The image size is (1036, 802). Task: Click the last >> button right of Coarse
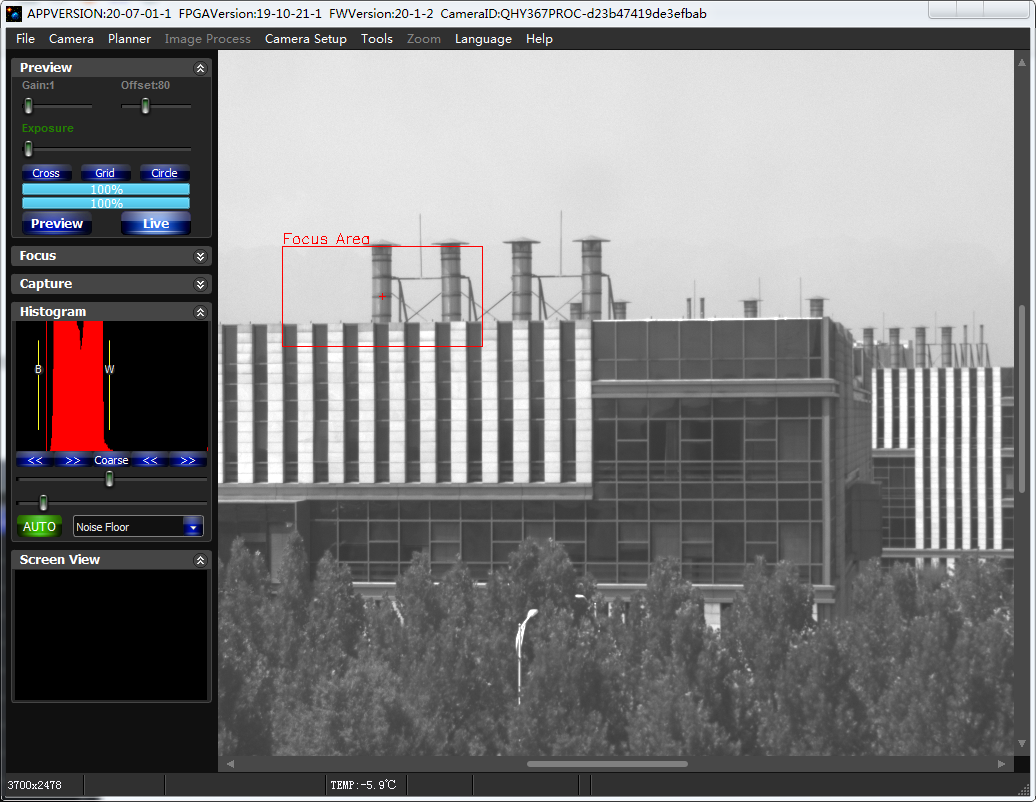click(x=188, y=460)
